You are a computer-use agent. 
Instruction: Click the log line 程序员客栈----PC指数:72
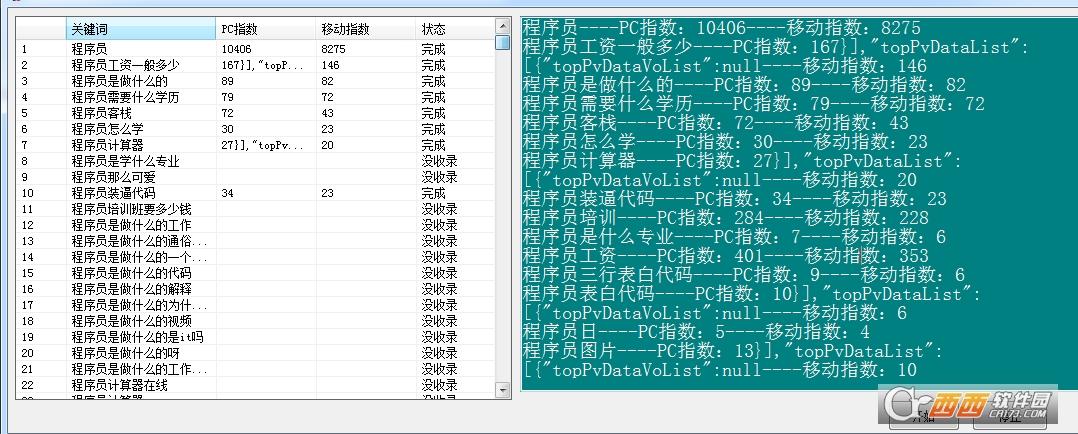pos(716,123)
